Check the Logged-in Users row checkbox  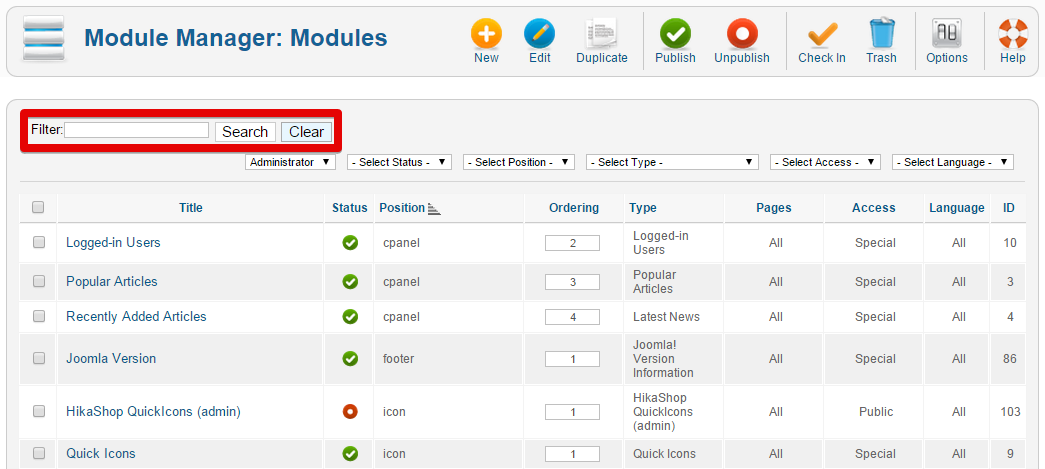click(39, 242)
